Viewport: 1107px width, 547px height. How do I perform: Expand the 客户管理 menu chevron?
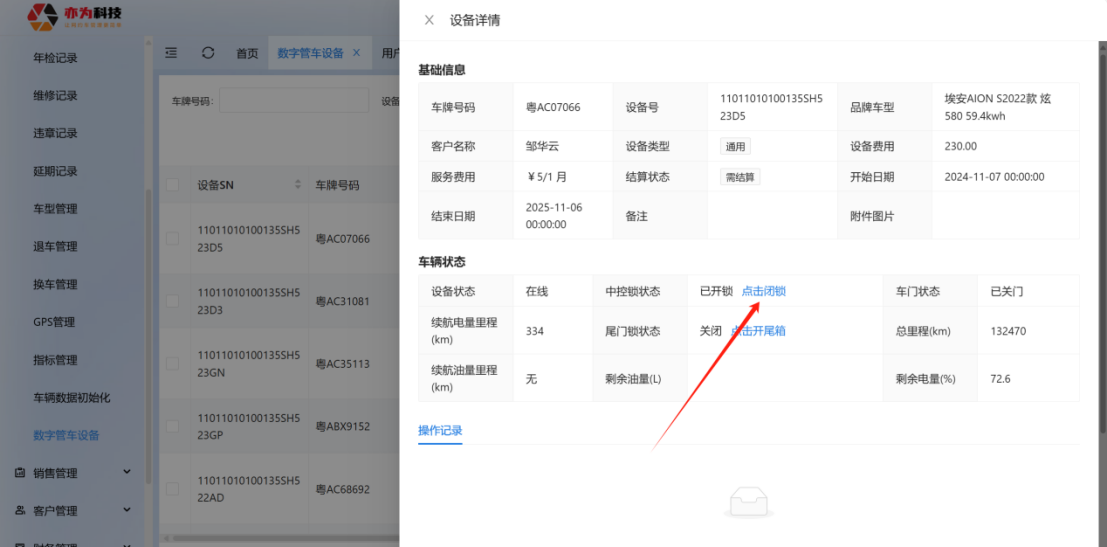point(127,510)
